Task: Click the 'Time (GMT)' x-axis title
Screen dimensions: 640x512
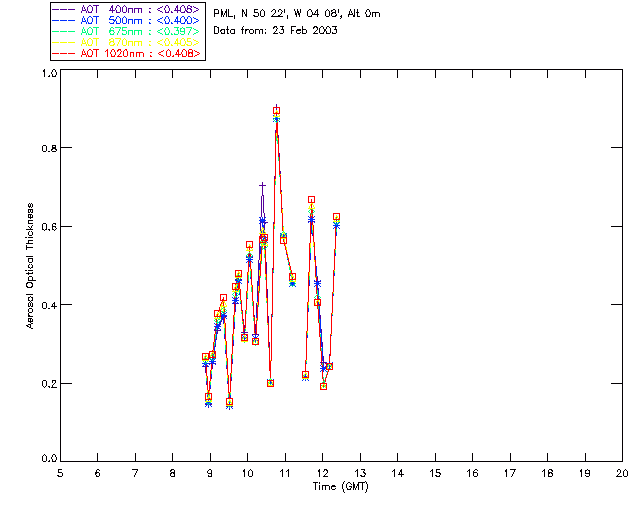Action: 341,487
